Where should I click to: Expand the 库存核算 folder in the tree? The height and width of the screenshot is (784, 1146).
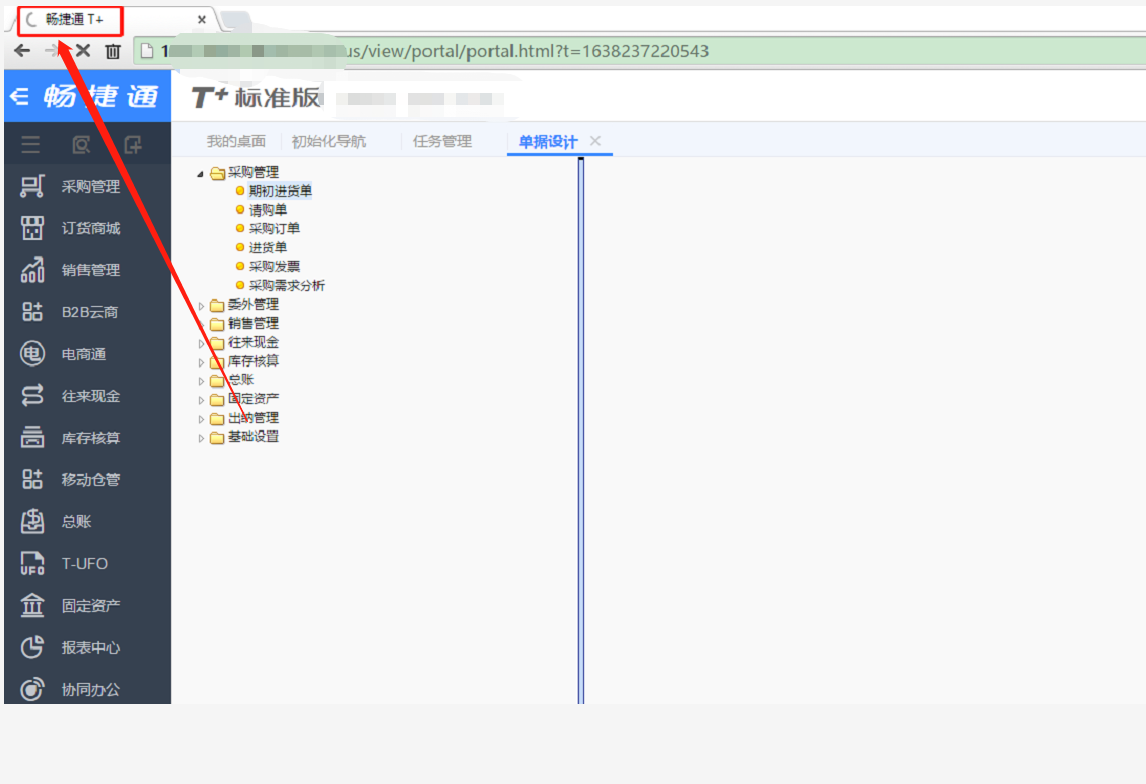click(201, 362)
